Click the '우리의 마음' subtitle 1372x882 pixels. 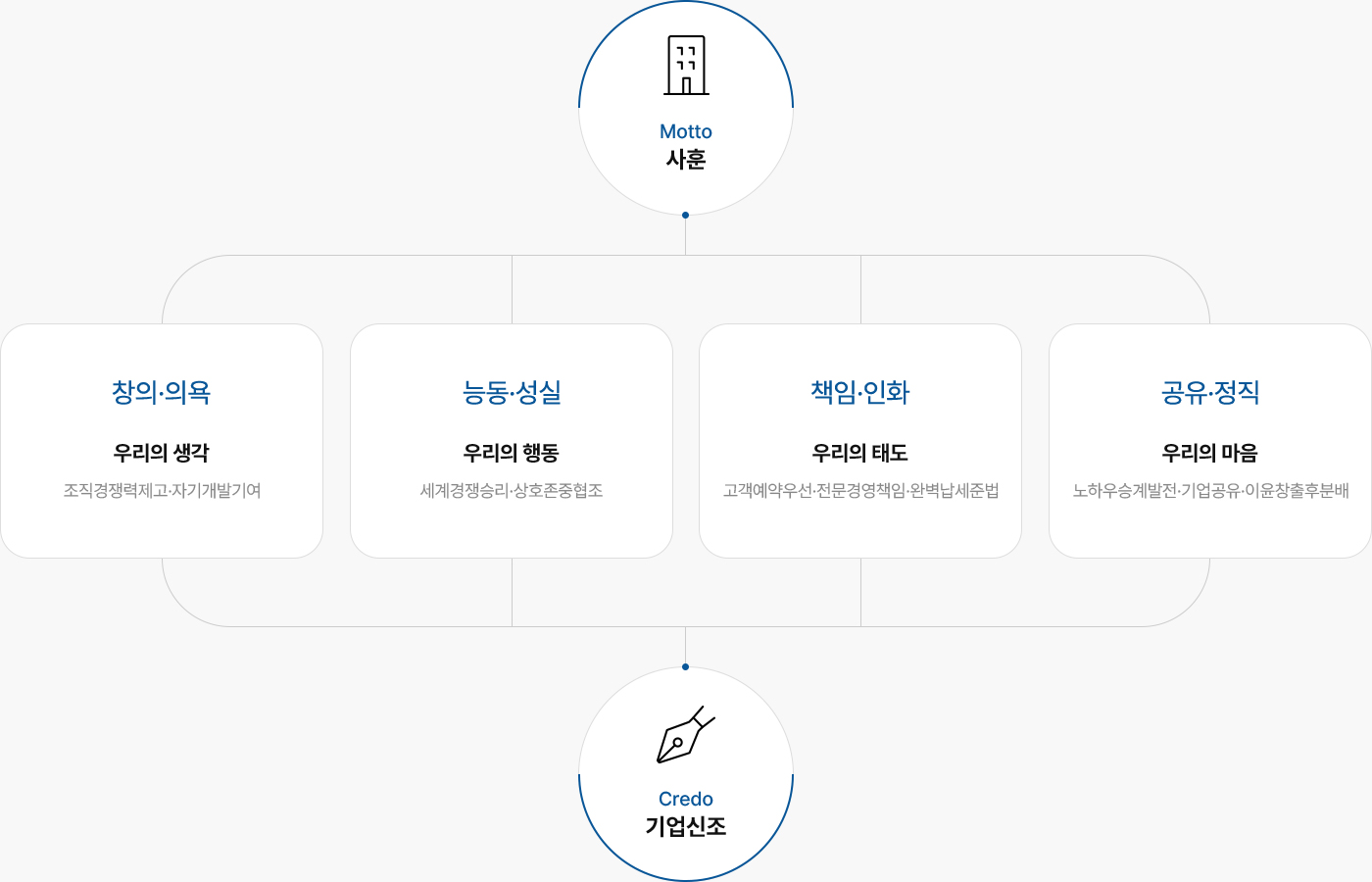click(x=1210, y=453)
